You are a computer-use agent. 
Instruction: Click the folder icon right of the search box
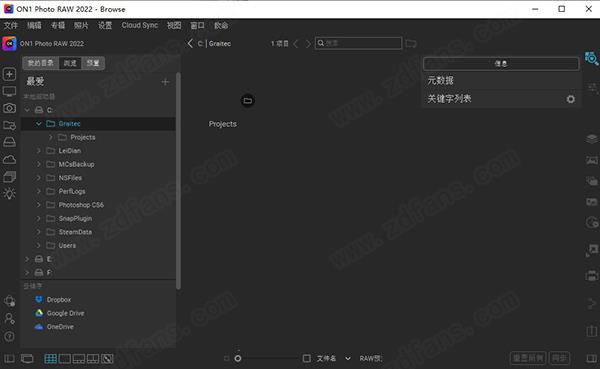[411, 43]
